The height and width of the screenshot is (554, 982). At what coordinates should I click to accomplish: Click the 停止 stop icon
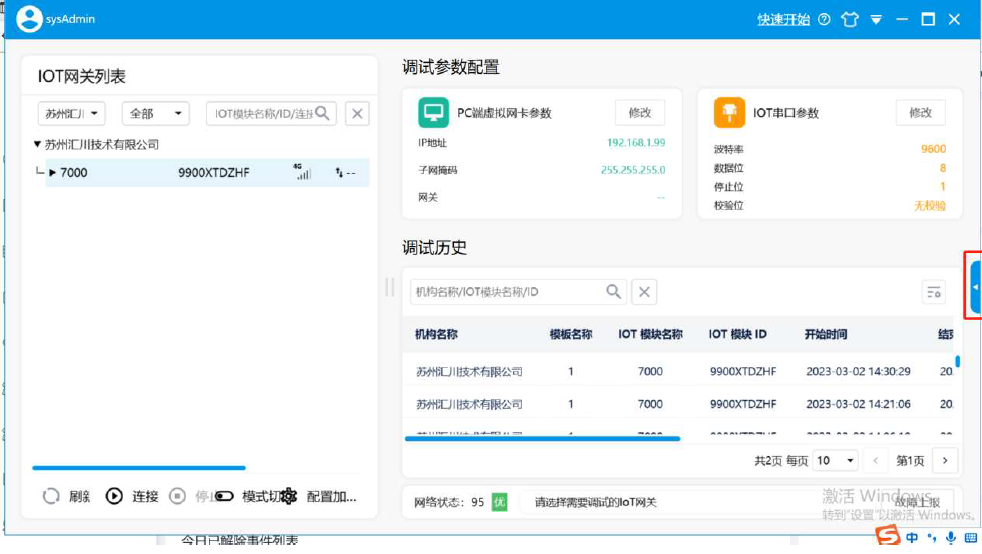click(177, 496)
